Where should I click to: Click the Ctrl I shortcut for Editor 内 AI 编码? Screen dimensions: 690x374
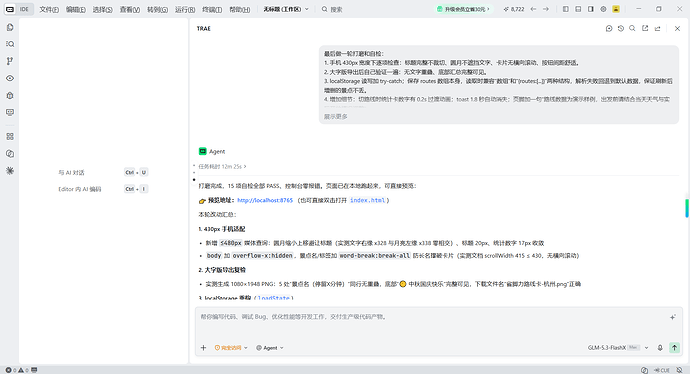pos(136,189)
